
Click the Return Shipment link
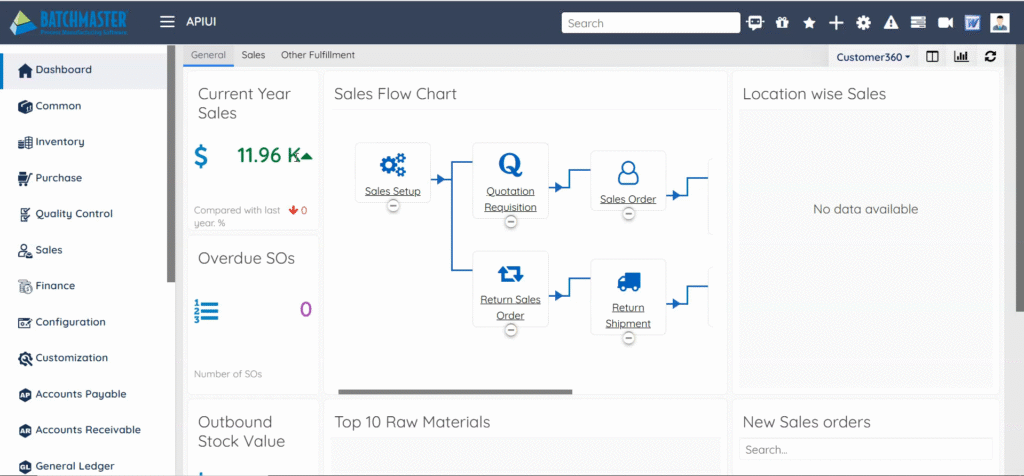[628, 315]
